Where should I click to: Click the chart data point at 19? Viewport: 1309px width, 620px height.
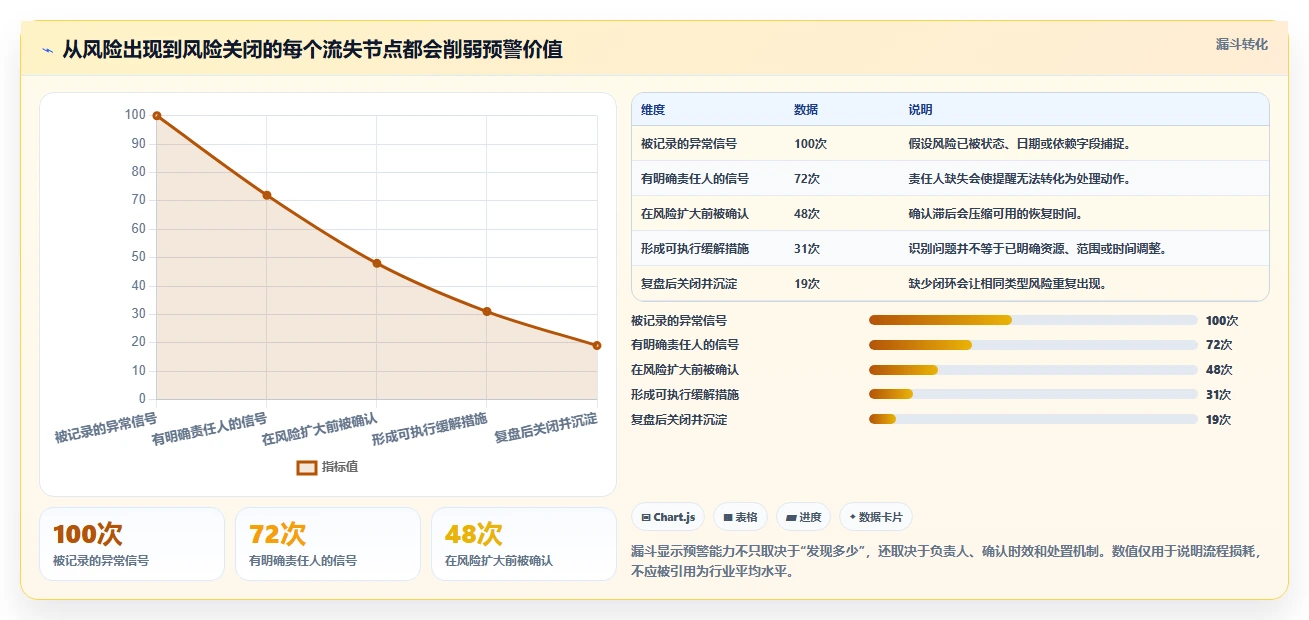tap(597, 345)
